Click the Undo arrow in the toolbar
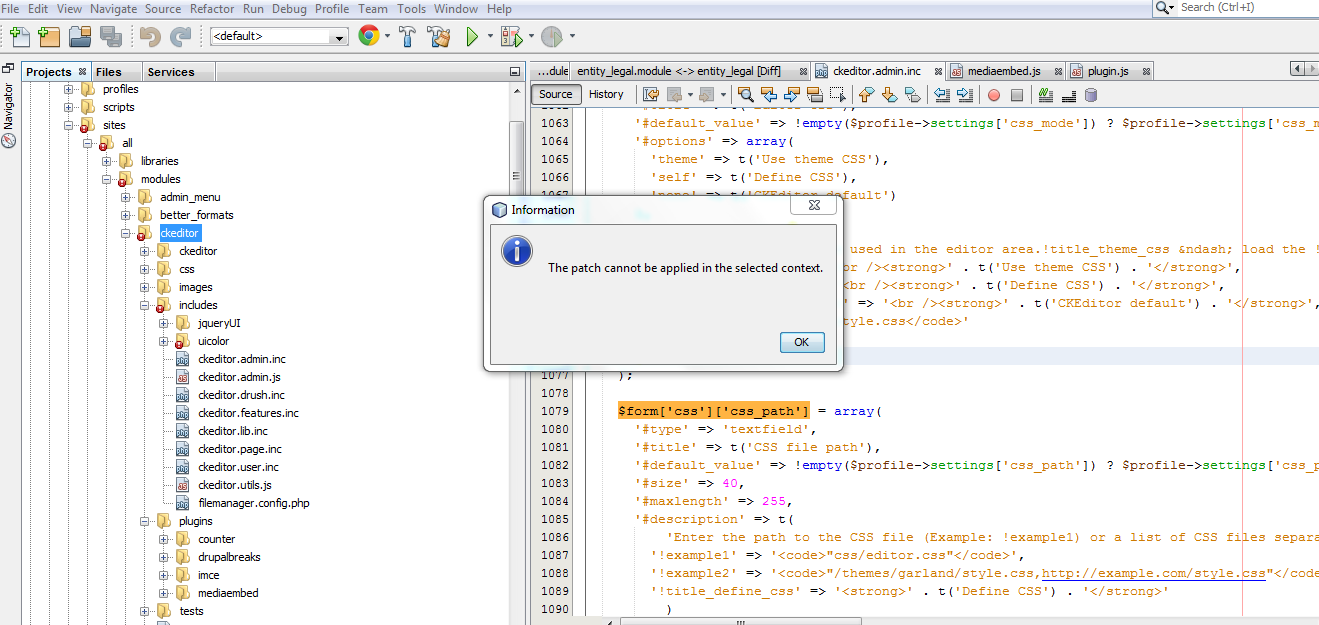Viewport: 1319px width, 625px height. (148, 34)
